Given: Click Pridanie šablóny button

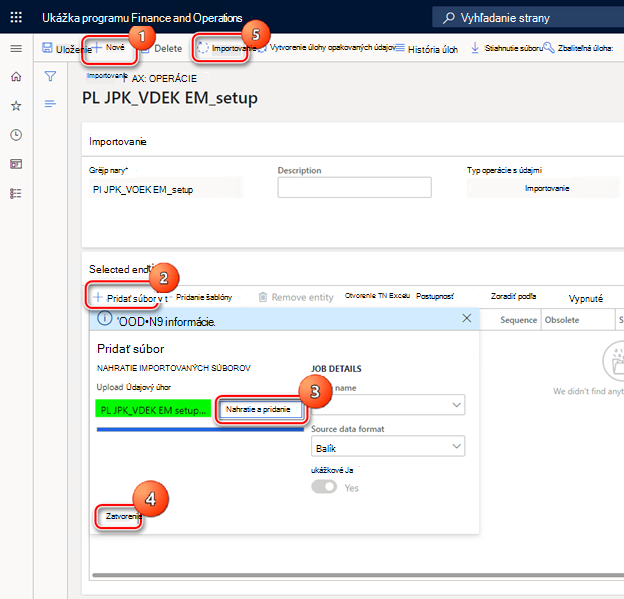Looking at the screenshot, I should (204, 297).
